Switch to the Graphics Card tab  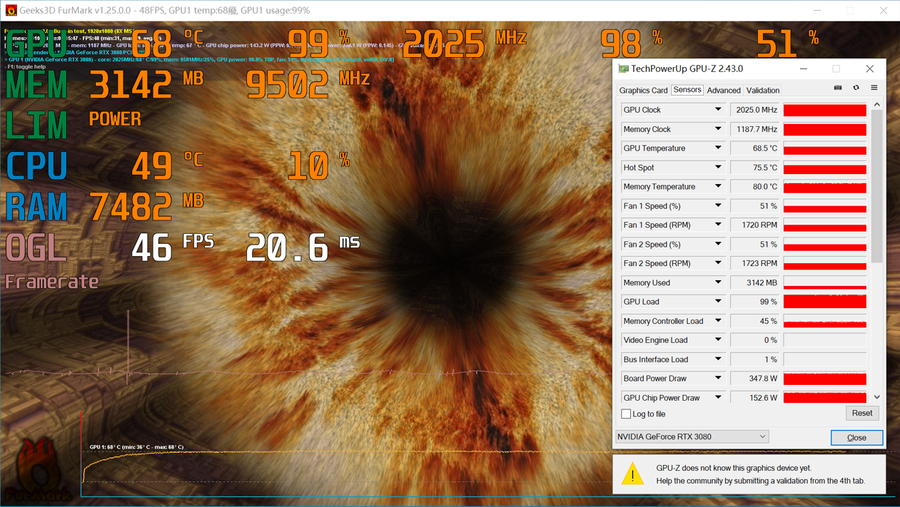point(643,90)
